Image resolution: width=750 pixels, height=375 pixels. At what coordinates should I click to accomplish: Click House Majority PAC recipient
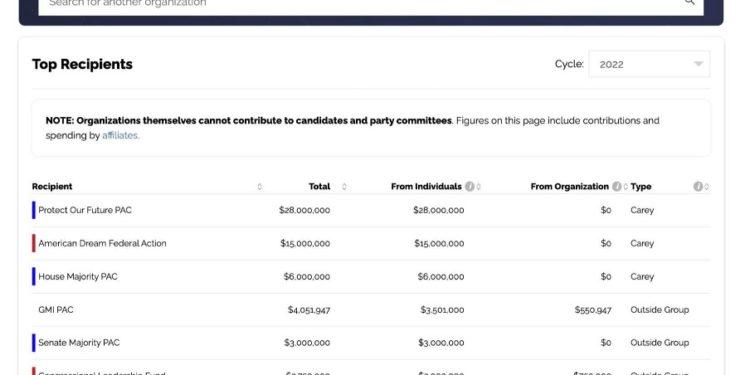(x=77, y=276)
